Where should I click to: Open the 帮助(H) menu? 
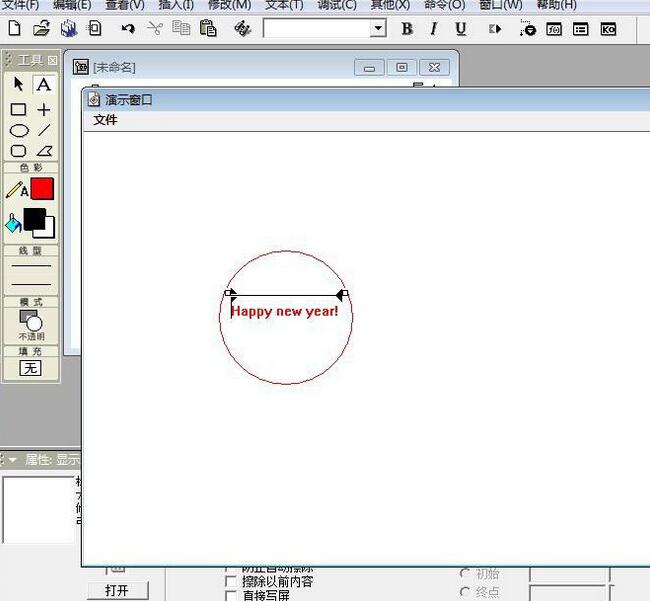coord(556,5)
